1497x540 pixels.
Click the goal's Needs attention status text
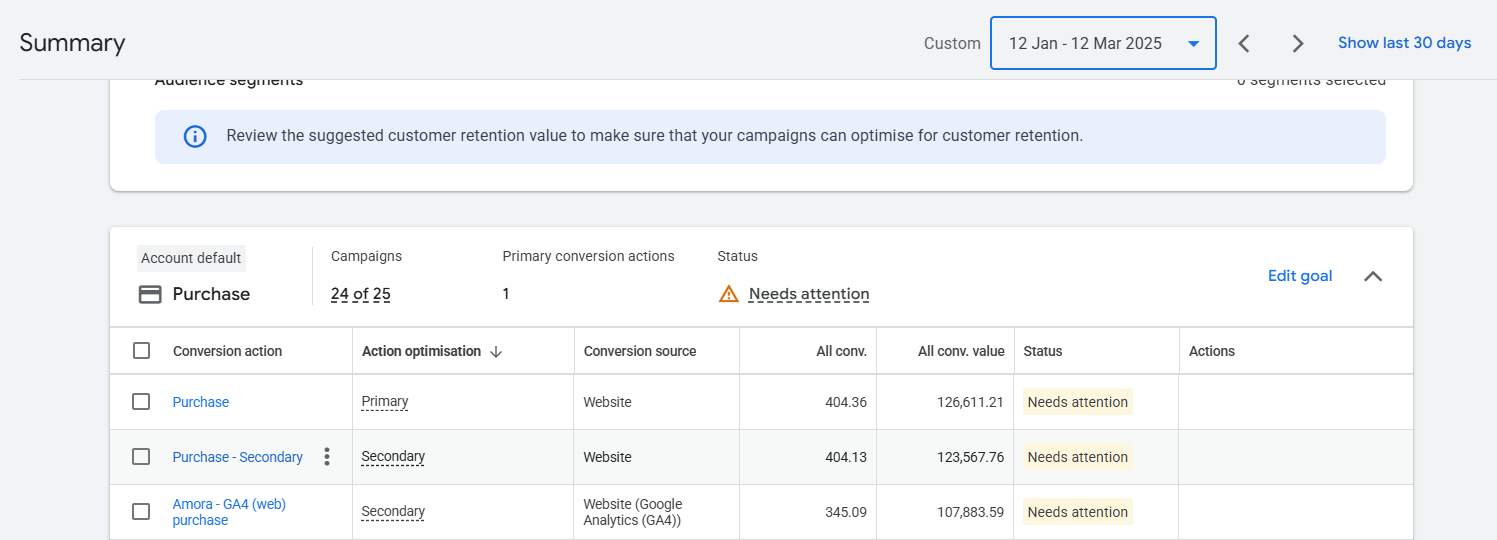(x=809, y=294)
